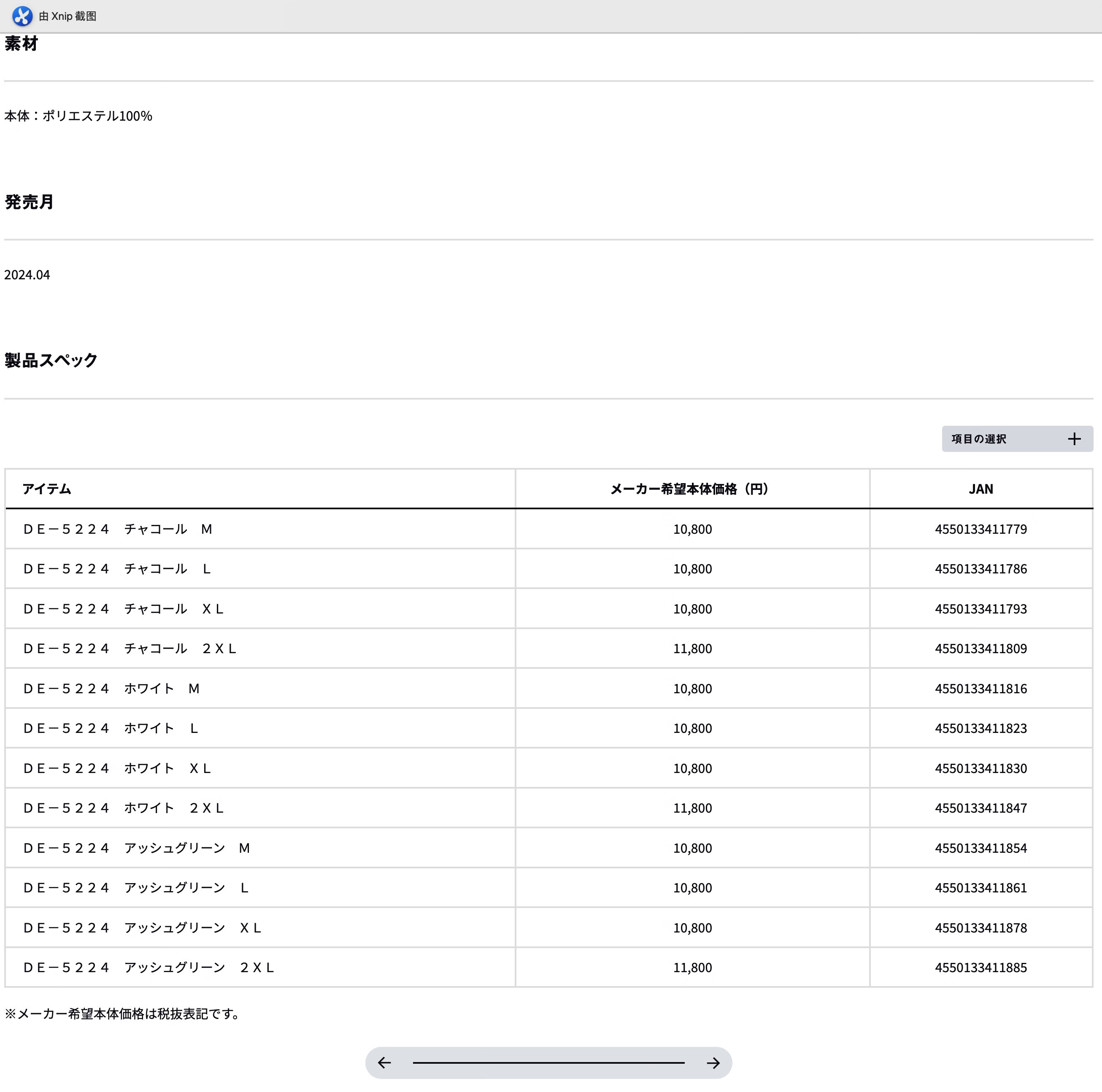
Task: Click the 由 Xnip 截图 title text
Action: (68, 16)
